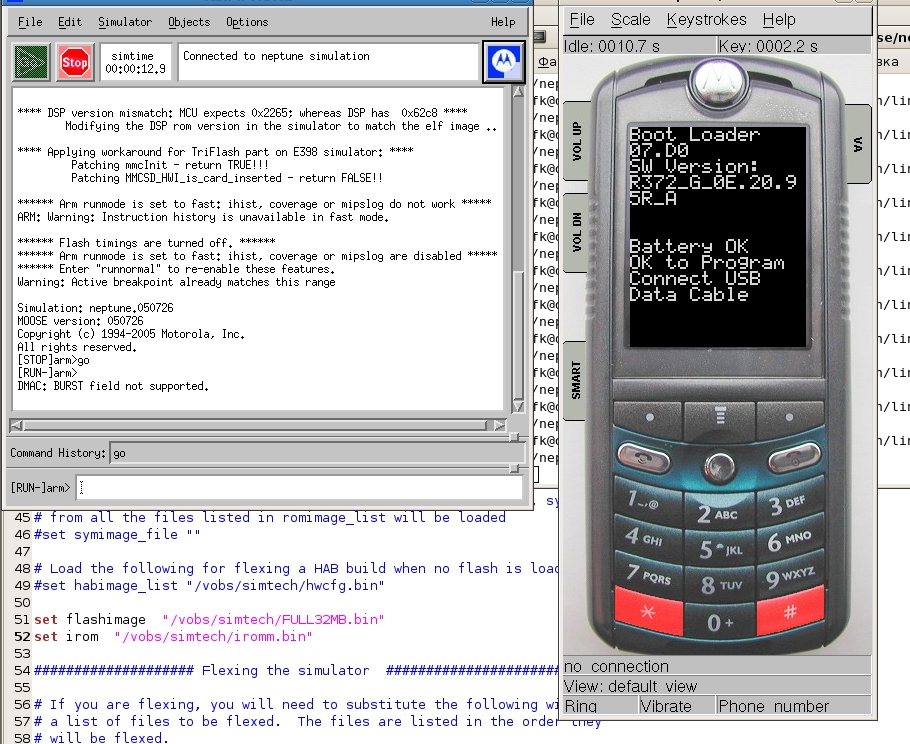Open the Simulator menu
This screenshot has height=744, width=910.
click(x=125, y=22)
